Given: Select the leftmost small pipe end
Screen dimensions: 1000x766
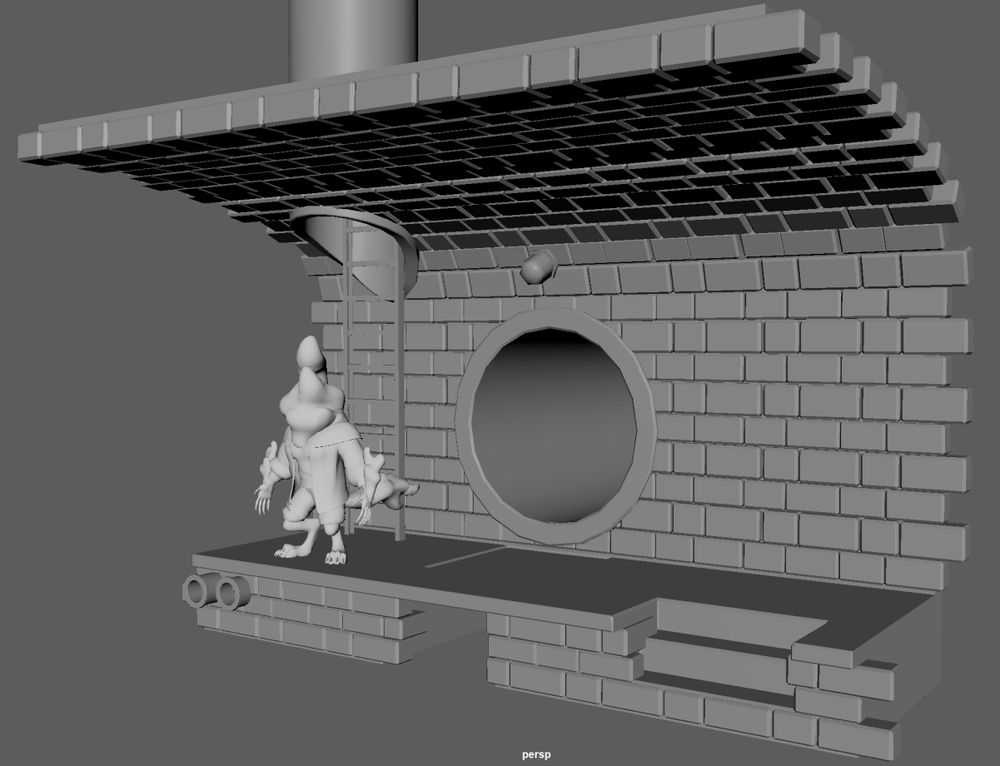Looking at the screenshot, I should click(x=196, y=591).
